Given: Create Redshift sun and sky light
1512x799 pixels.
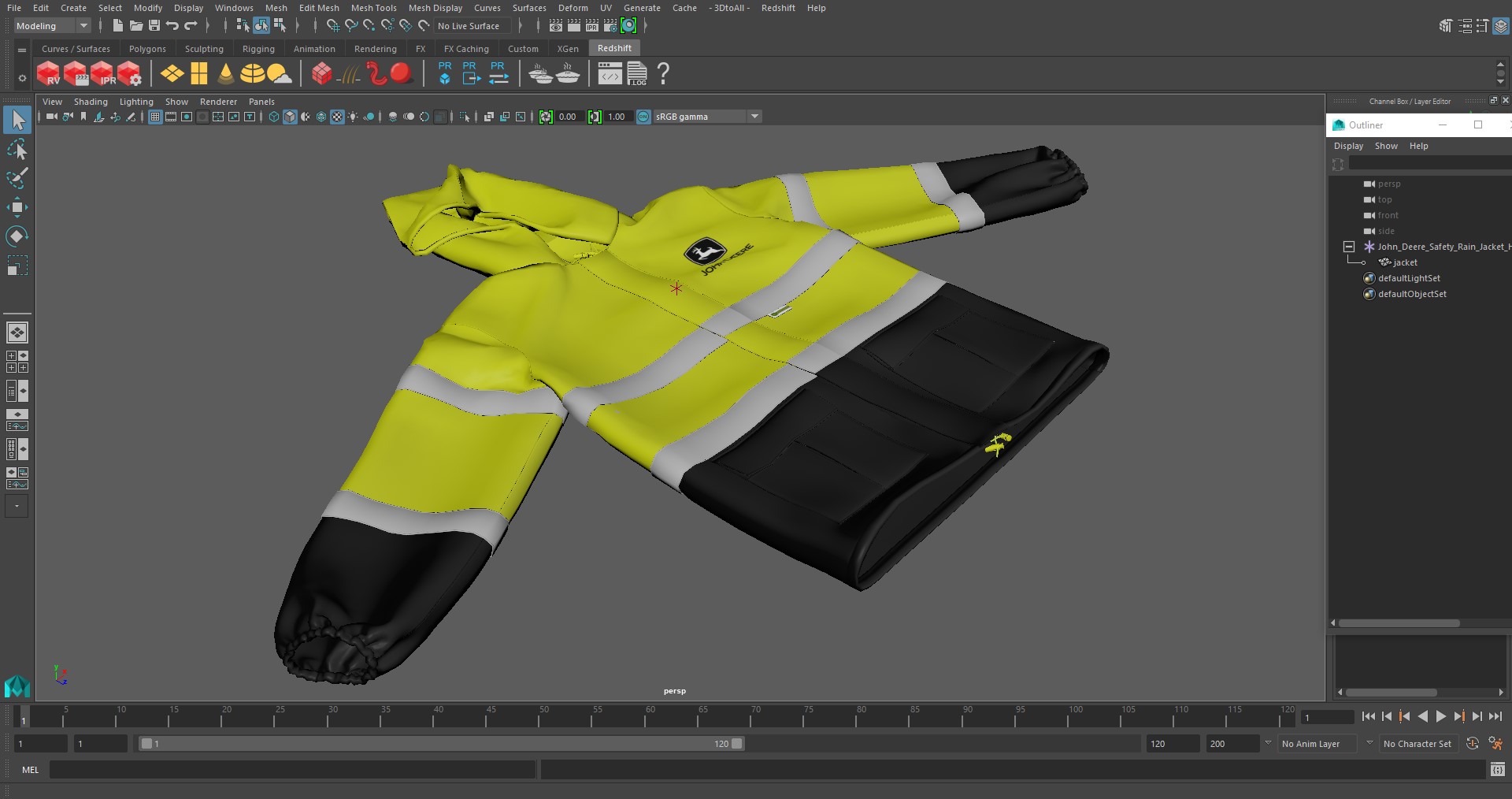Looking at the screenshot, I should 279,74.
